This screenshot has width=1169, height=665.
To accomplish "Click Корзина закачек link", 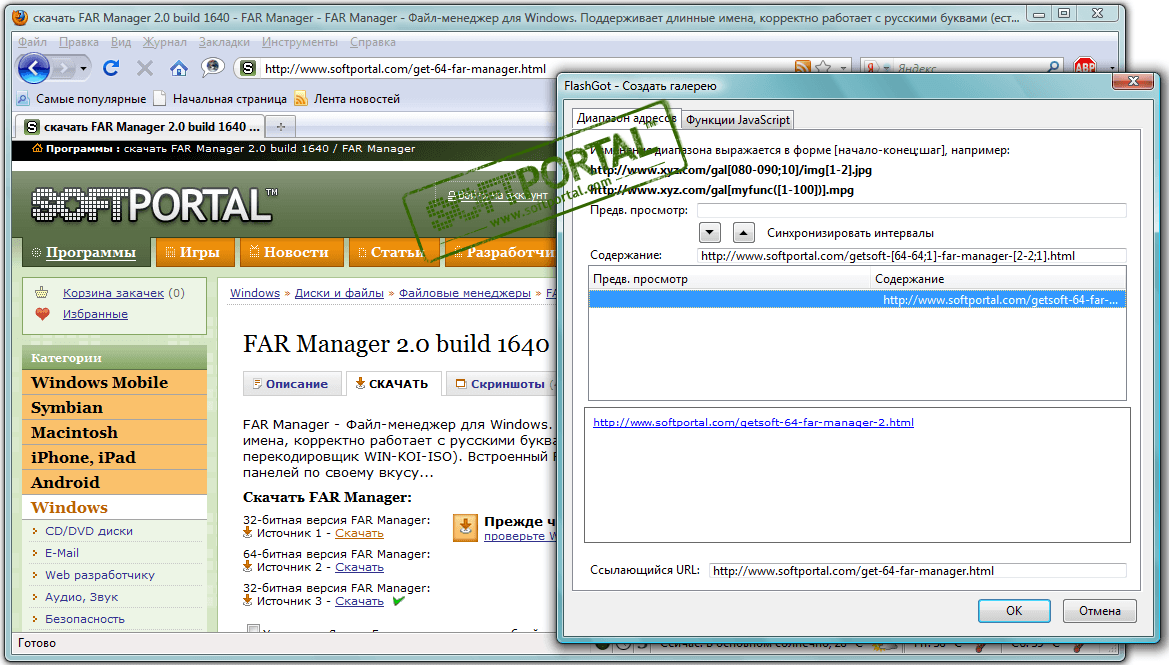I will tap(113, 293).
